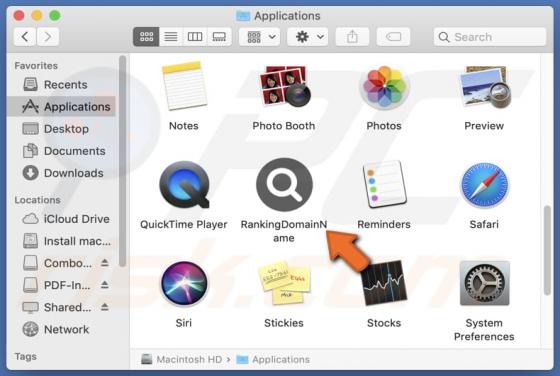Click the "RankingDomainName" label text
This screenshot has height=376, width=560.
click(284, 231)
